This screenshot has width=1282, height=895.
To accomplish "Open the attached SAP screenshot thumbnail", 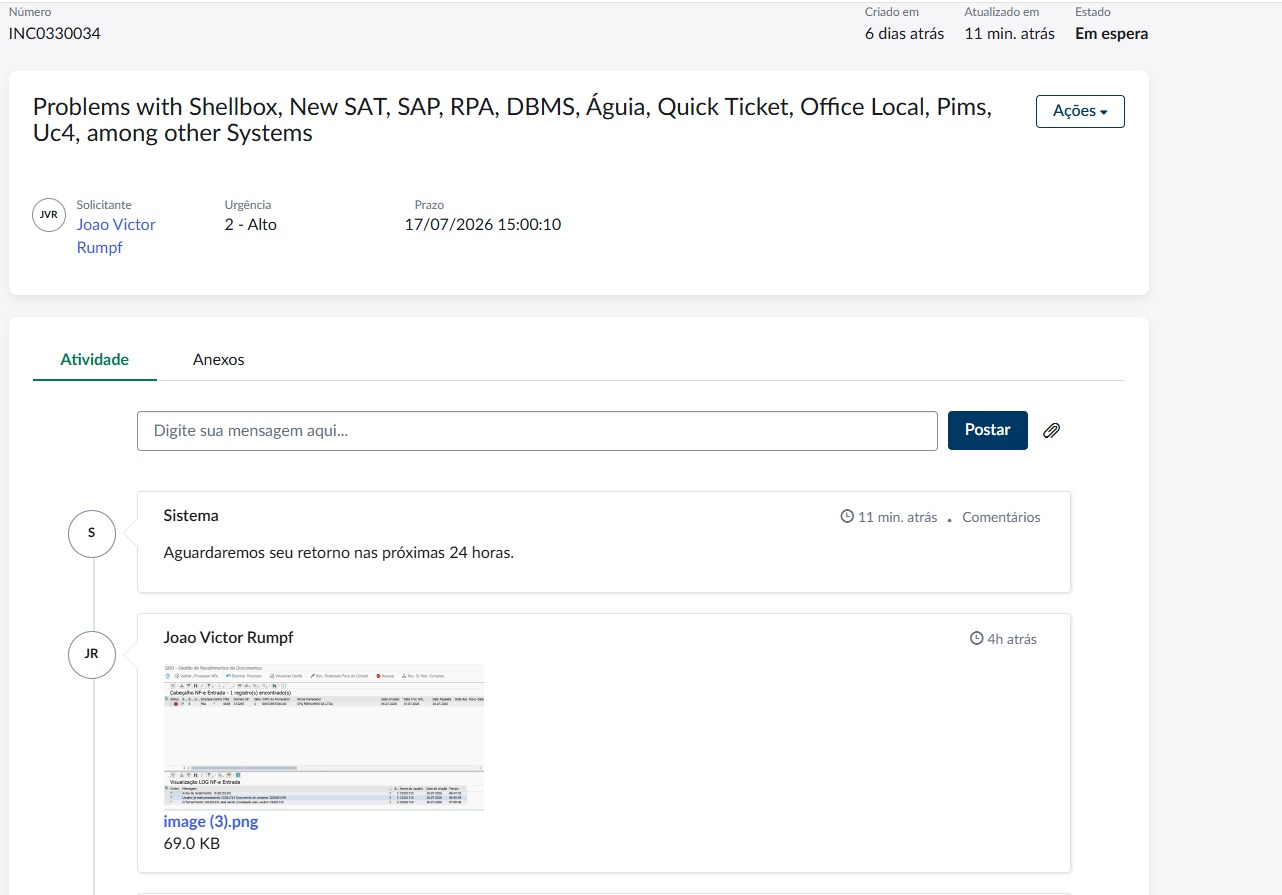I will (x=323, y=736).
